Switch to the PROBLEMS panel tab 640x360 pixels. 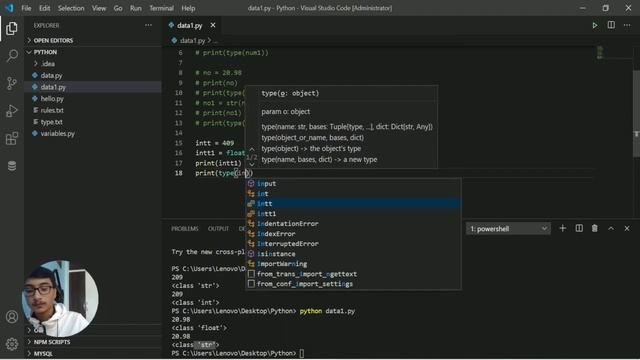(x=185, y=229)
